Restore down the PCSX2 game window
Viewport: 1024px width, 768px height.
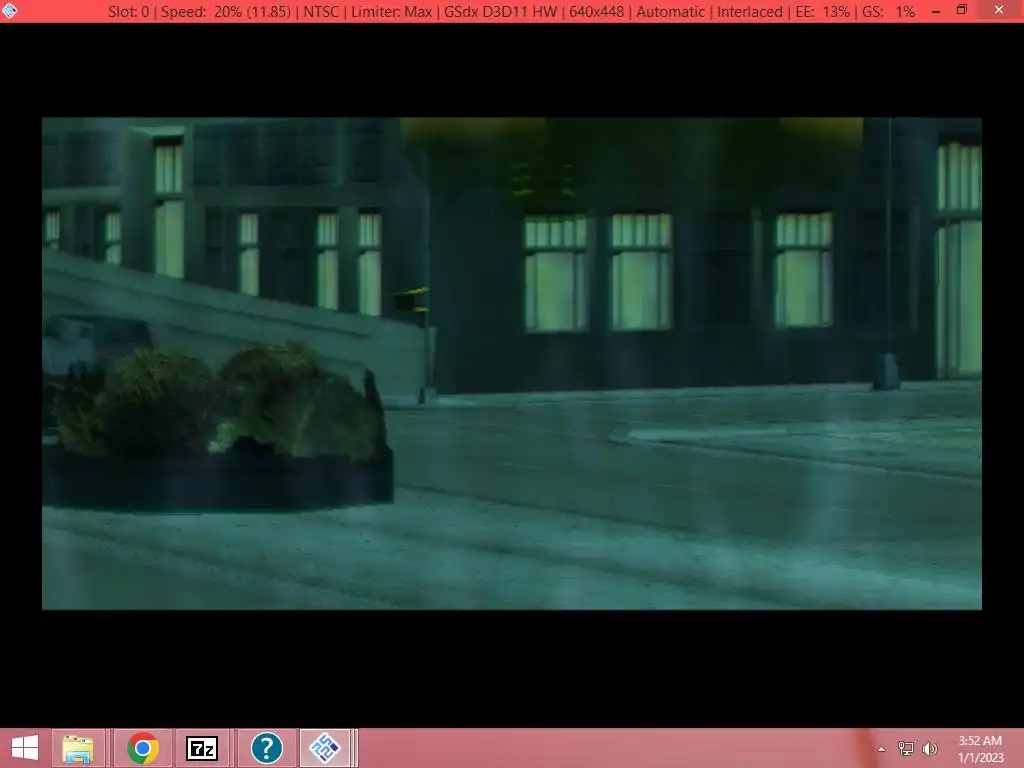point(962,10)
